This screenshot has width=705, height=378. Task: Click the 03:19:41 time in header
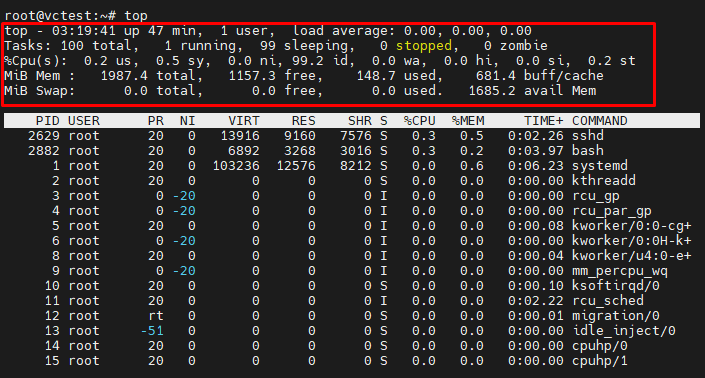click(x=84, y=31)
